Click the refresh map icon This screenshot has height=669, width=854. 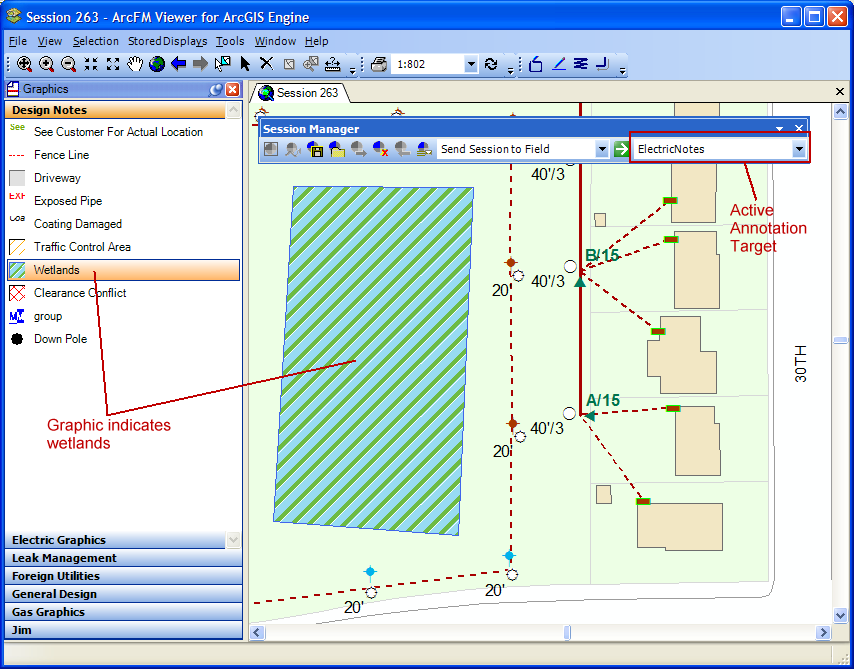pyautogui.click(x=491, y=64)
